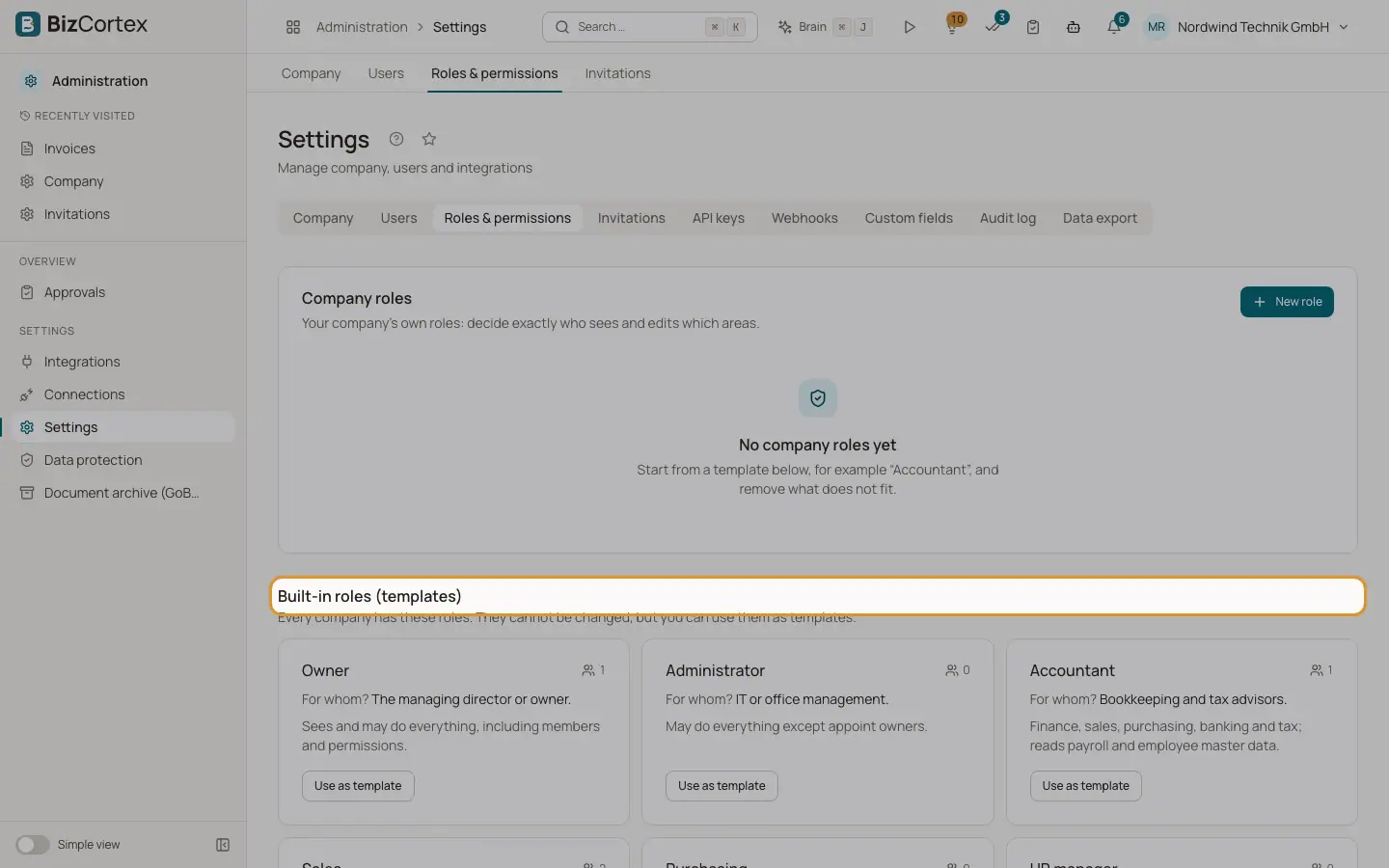Create a role with the New role button
Screen dimensions: 1389x868
pyautogui.click(x=1287, y=302)
